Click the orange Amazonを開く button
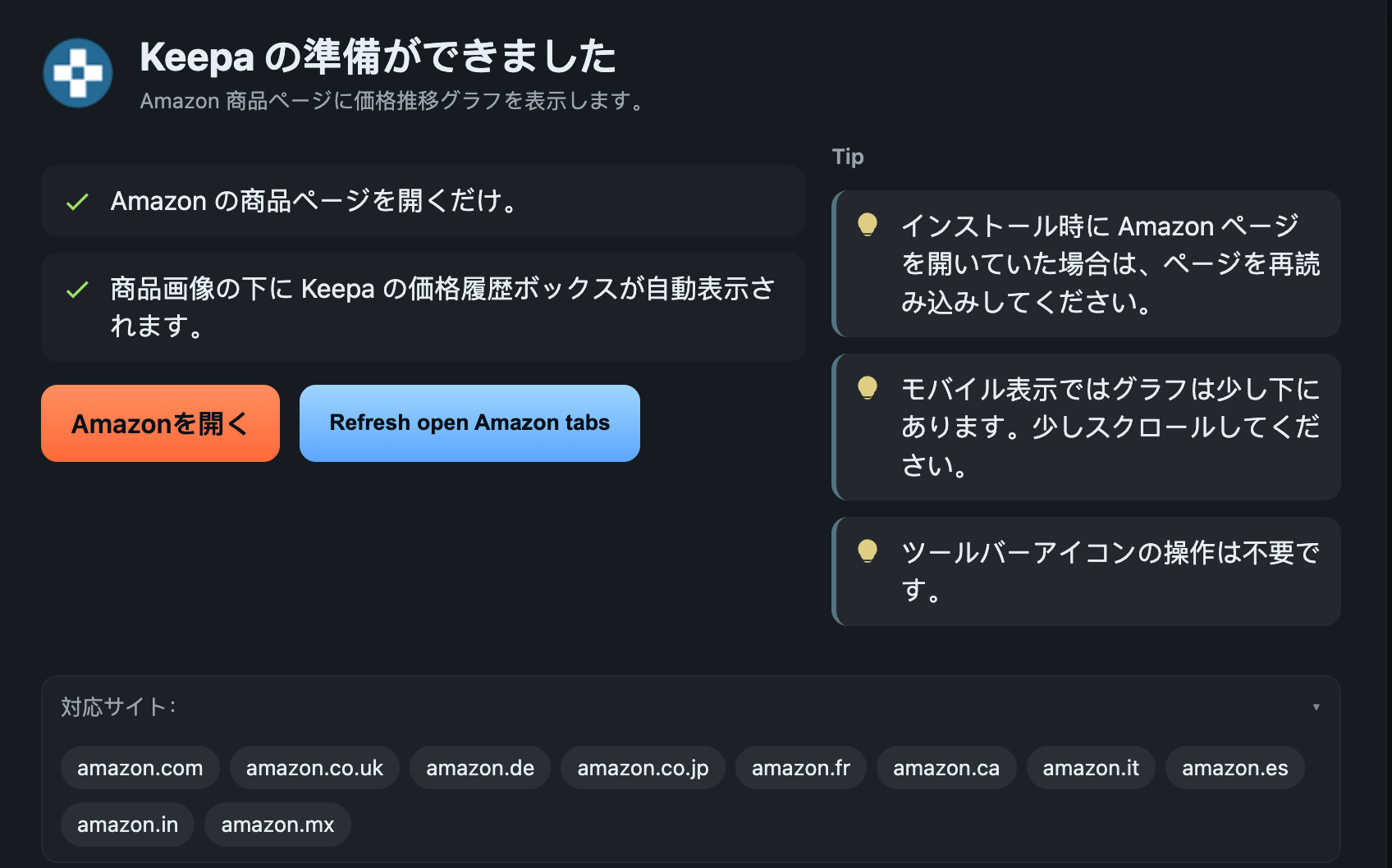This screenshot has height=868, width=1392. coord(160,423)
